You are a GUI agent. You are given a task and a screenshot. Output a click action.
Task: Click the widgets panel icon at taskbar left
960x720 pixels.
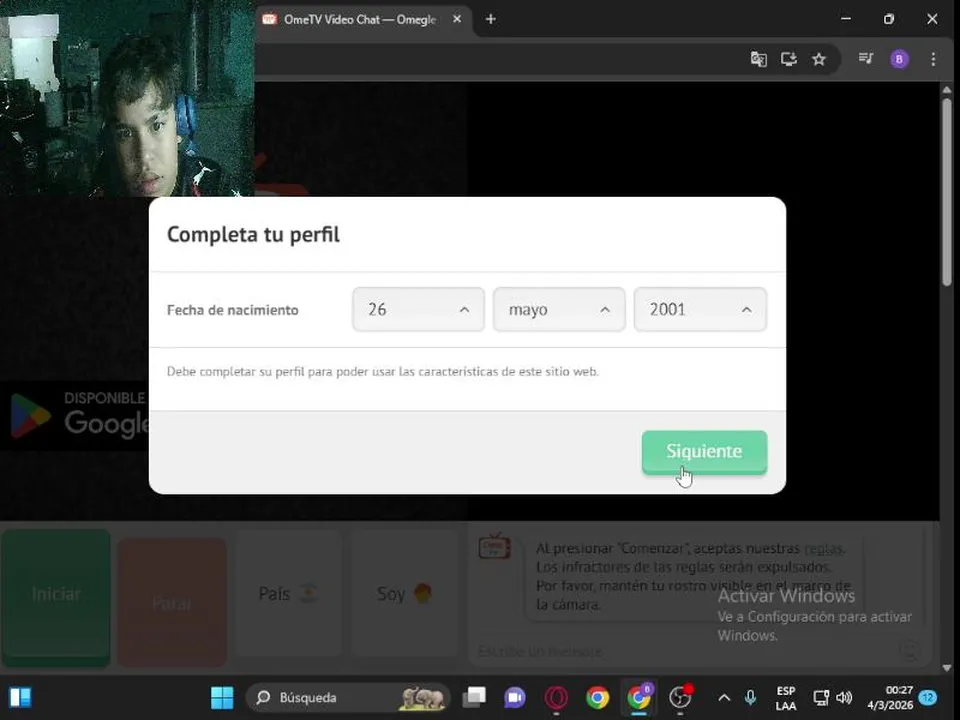pos(20,697)
